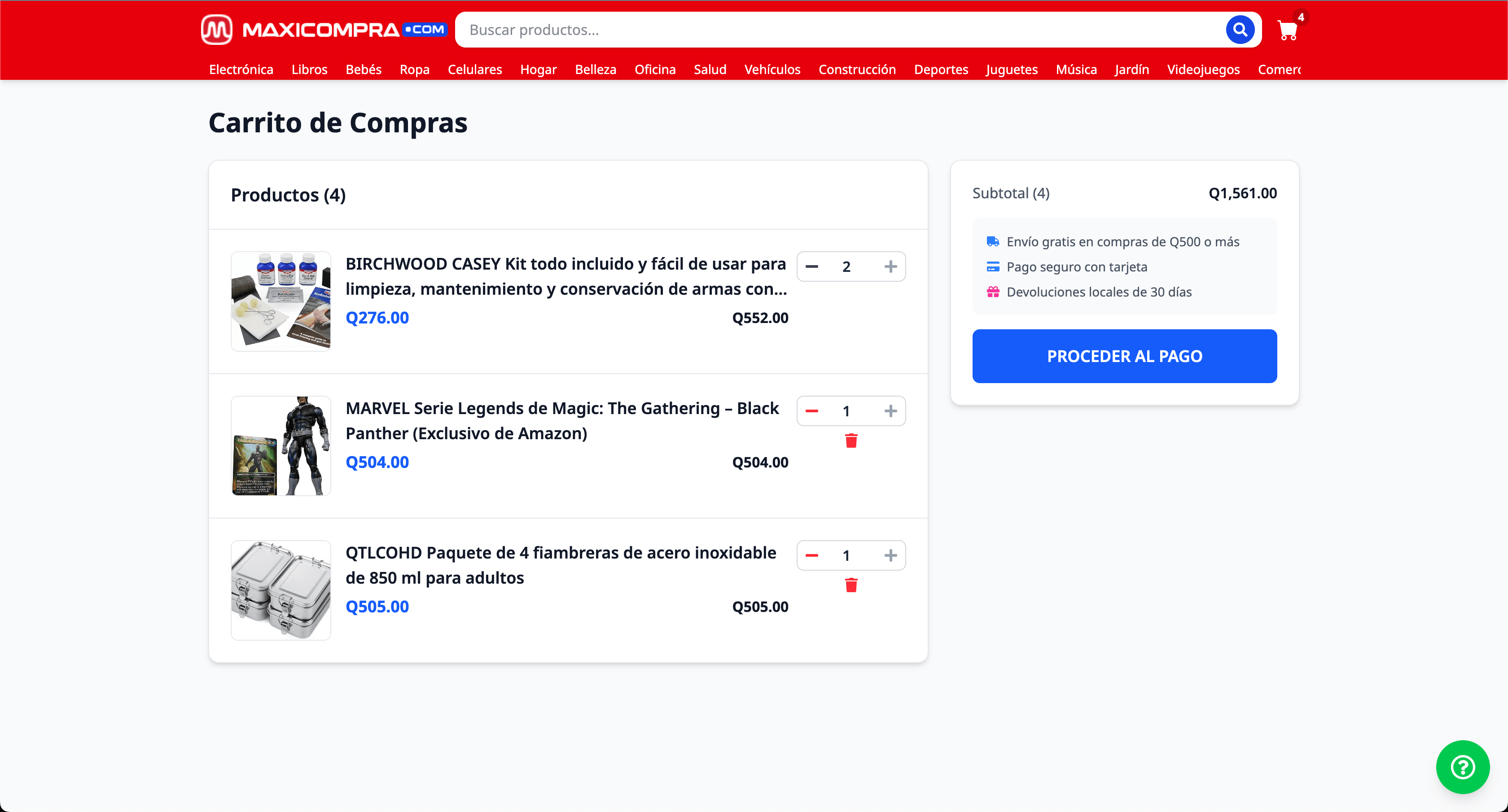Open the green help chat button
The width and height of the screenshot is (1508, 812).
pyautogui.click(x=1462, y=767)
